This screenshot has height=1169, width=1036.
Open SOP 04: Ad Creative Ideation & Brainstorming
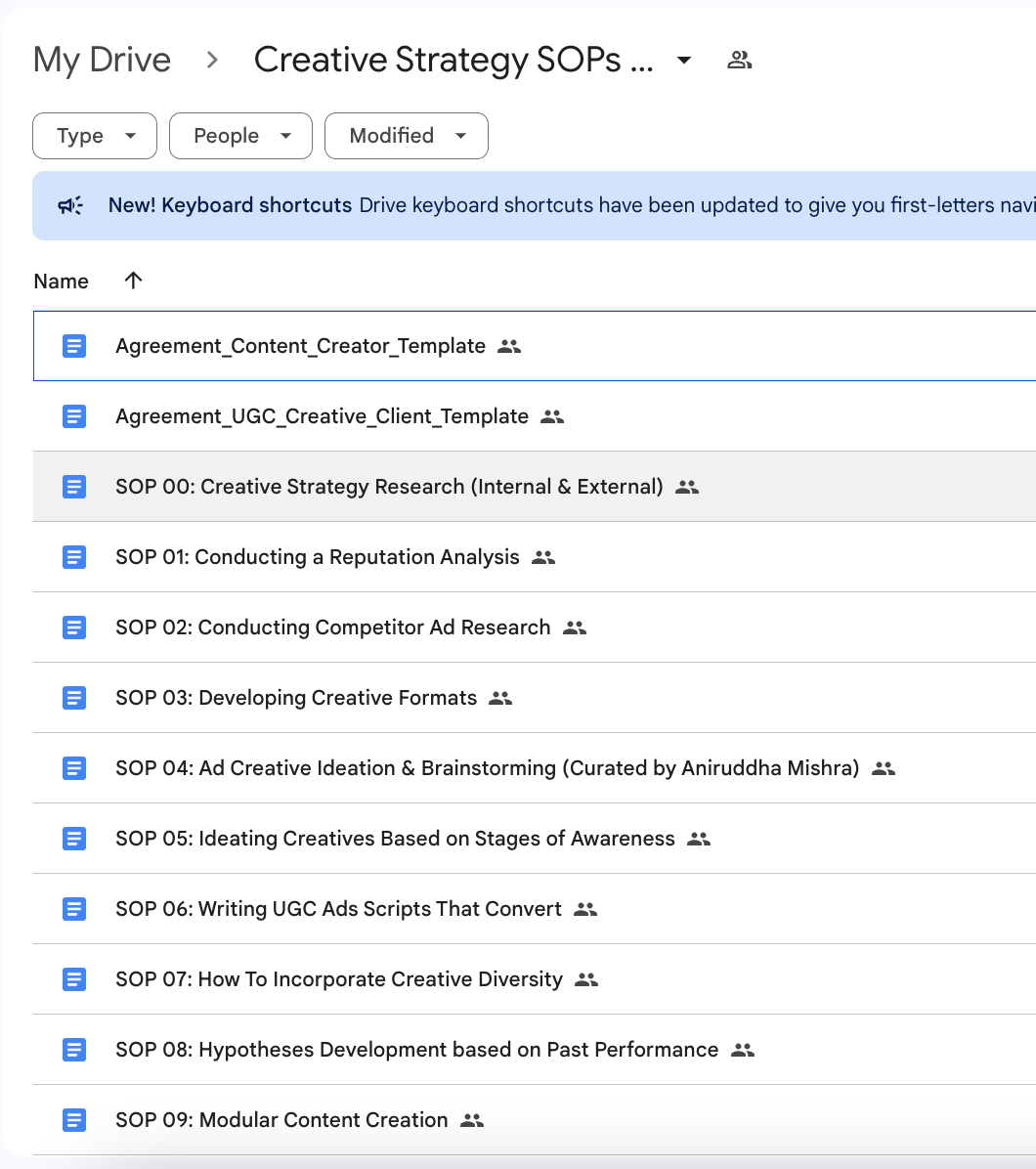pos(486,768)
